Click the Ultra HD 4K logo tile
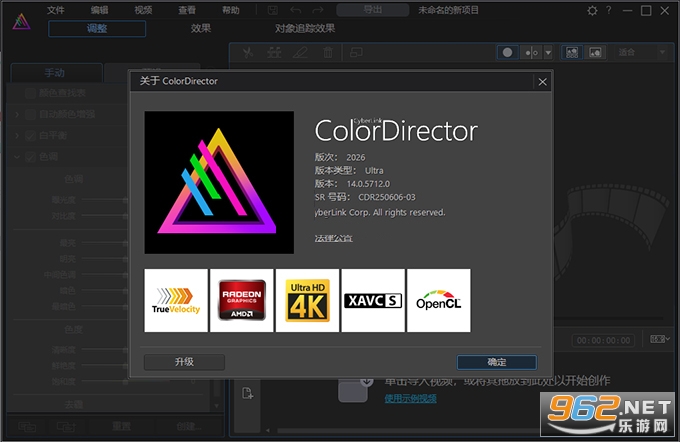This screenshot has height=442, width=680. click(x=307, y=300)
